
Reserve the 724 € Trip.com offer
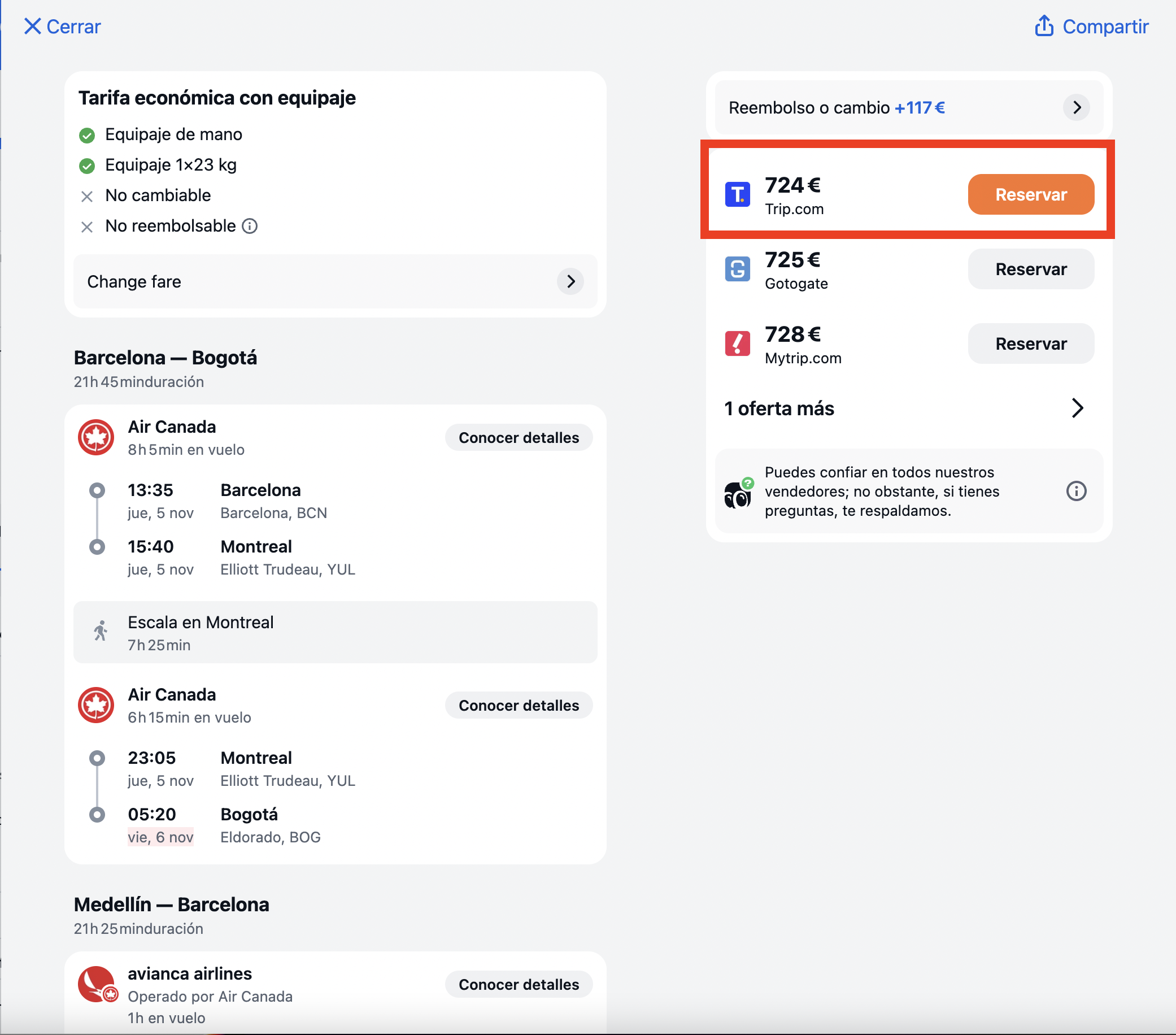1031,194
